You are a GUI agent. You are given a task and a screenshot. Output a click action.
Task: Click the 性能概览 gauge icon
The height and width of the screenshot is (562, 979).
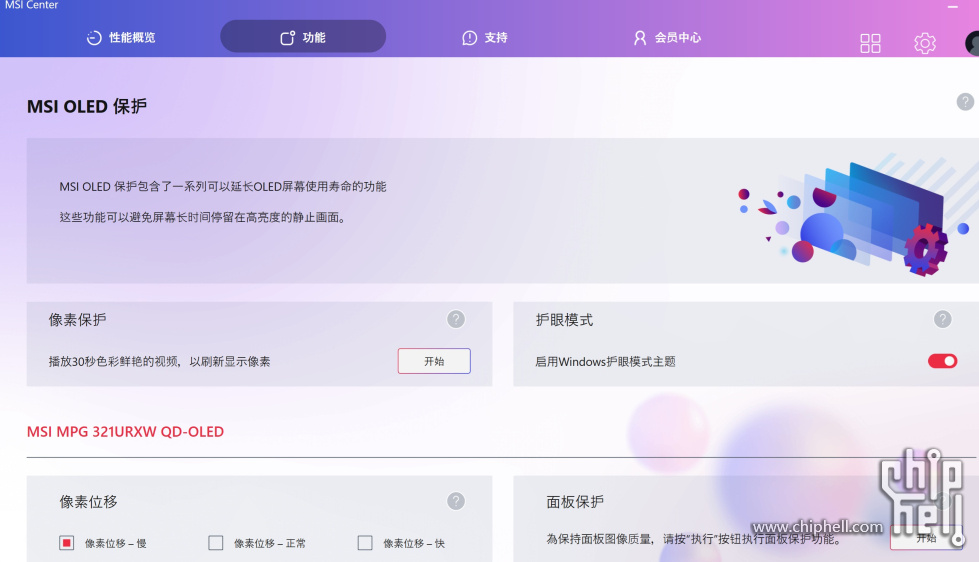pyautogui.click(x=94, y=37)
